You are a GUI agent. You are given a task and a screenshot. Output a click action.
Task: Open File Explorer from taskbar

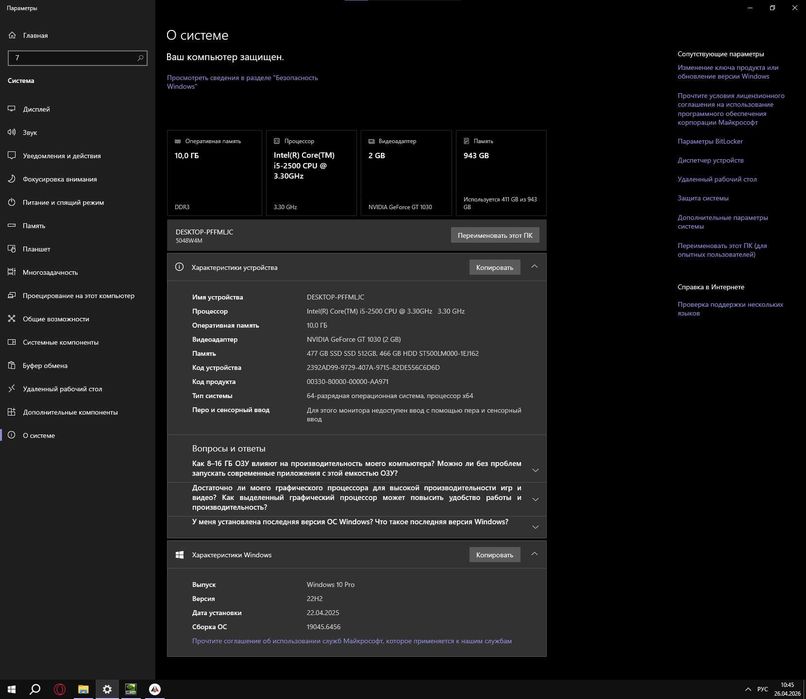[x=83, y=689]
